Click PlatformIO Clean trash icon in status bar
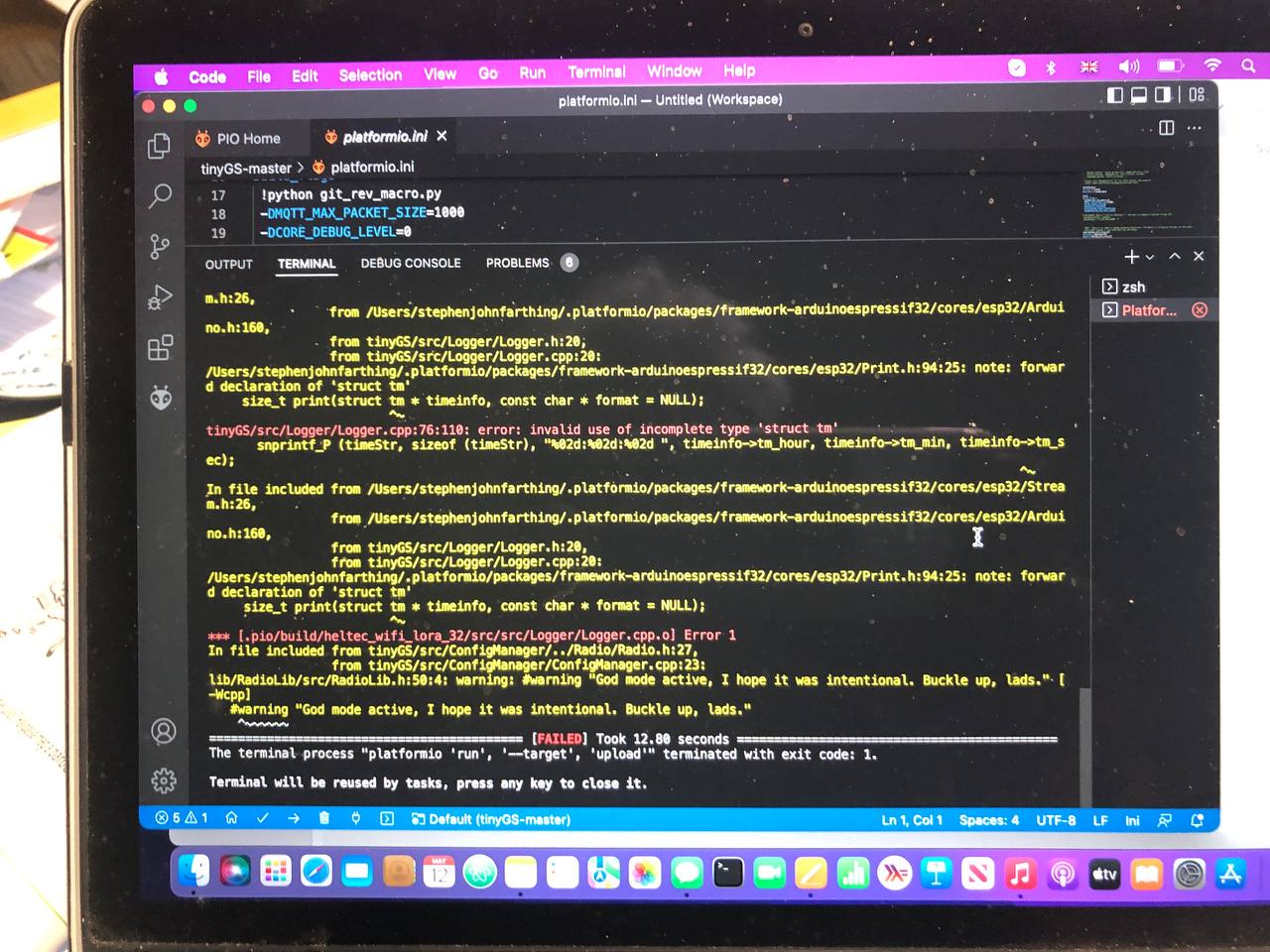1270x952 pixels. click(323, 818)
